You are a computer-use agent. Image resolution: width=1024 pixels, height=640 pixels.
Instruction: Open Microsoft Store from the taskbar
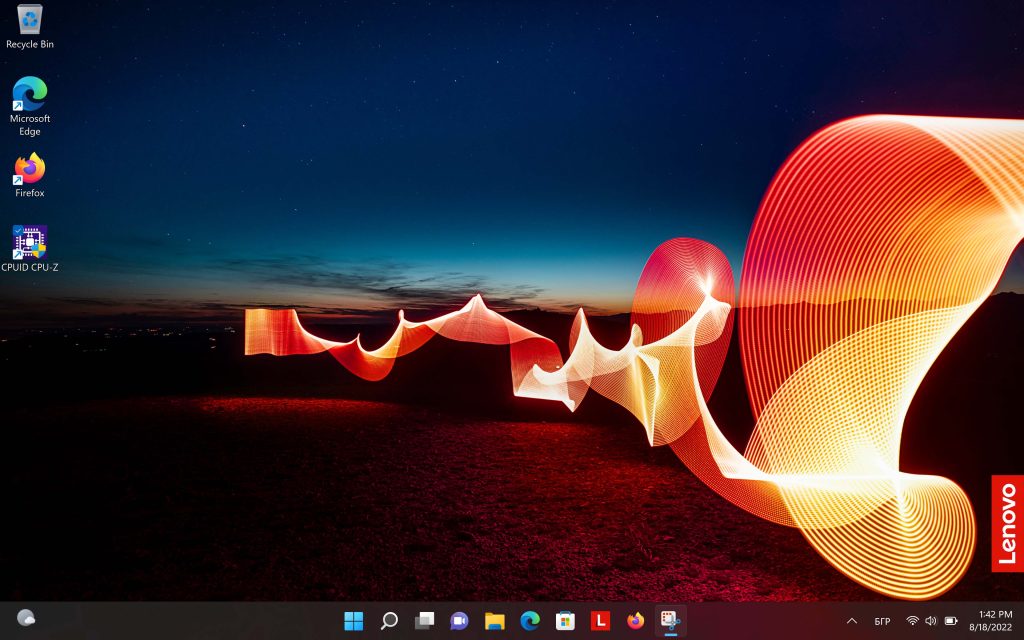point(565,621)
